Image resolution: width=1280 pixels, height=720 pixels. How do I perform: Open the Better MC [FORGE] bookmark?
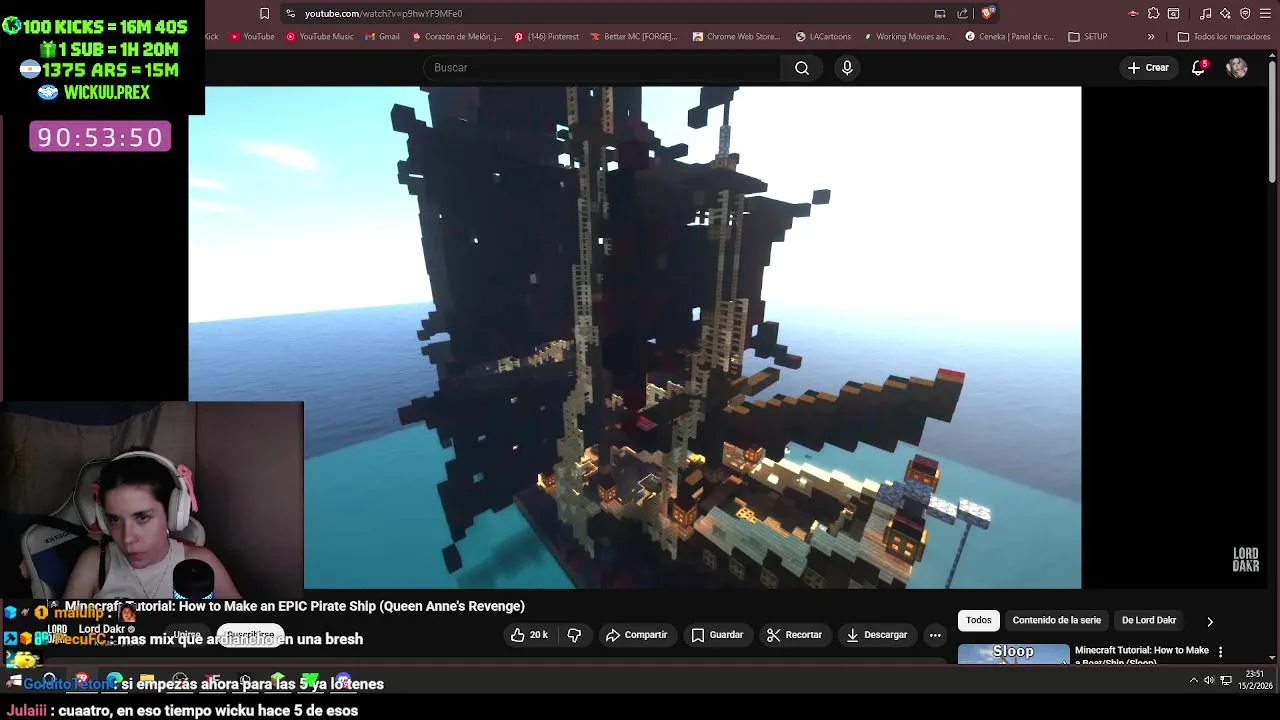point(634,37)
